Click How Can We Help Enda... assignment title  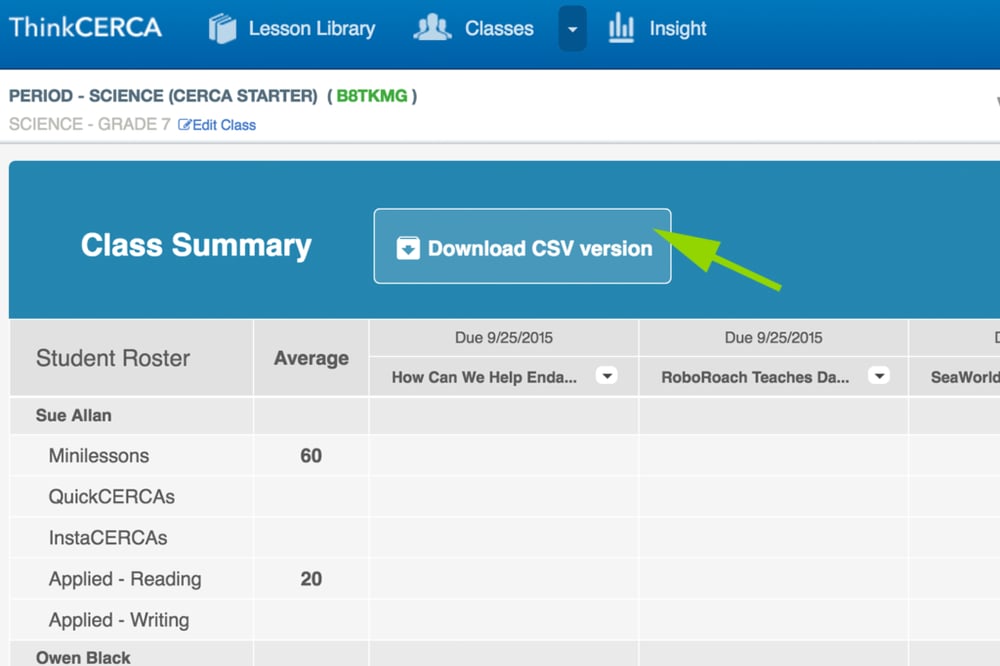(484, 378)
